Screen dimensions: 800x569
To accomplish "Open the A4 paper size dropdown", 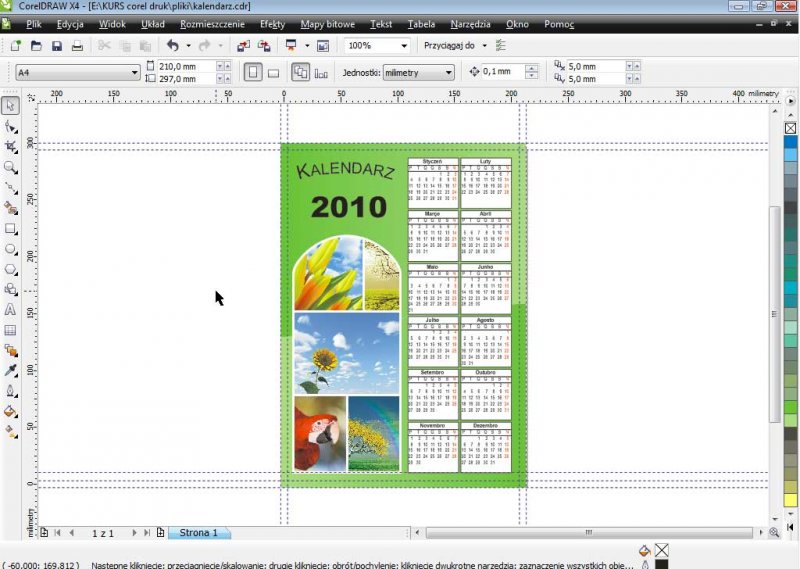I will pos(135,72).
